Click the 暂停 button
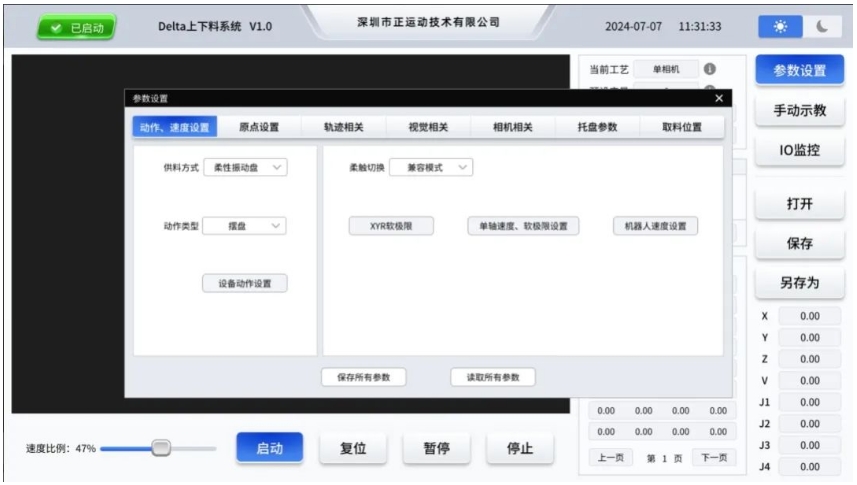This screenshot has height=485, width=857. coord(437,448)
